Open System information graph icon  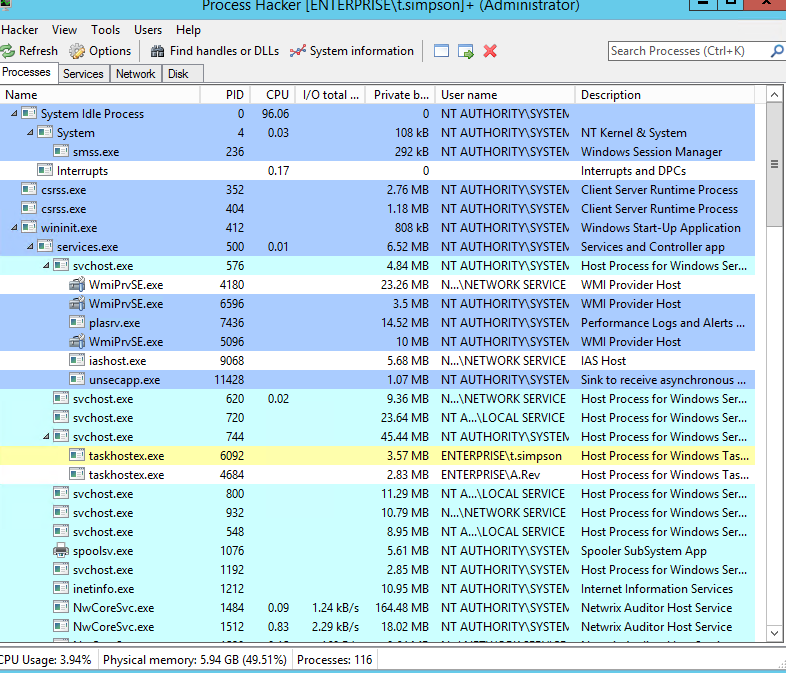pyautogui.click(x=298, y=51)
